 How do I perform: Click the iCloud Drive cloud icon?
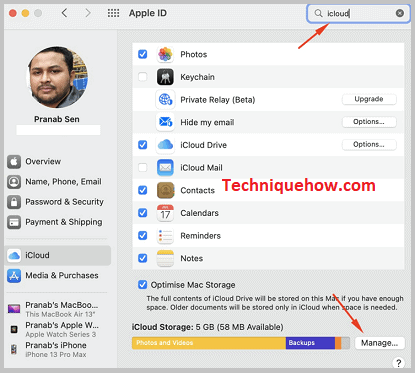165,145
